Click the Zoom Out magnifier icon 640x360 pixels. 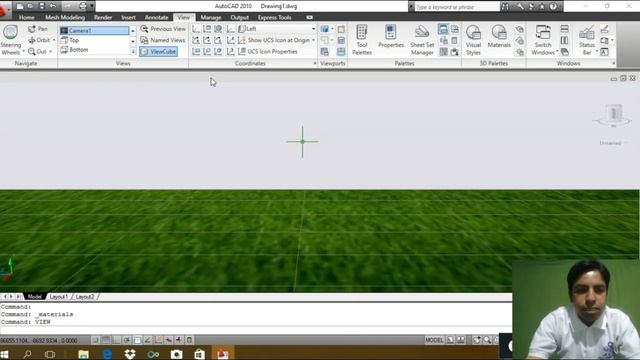(x=32, y=52)
